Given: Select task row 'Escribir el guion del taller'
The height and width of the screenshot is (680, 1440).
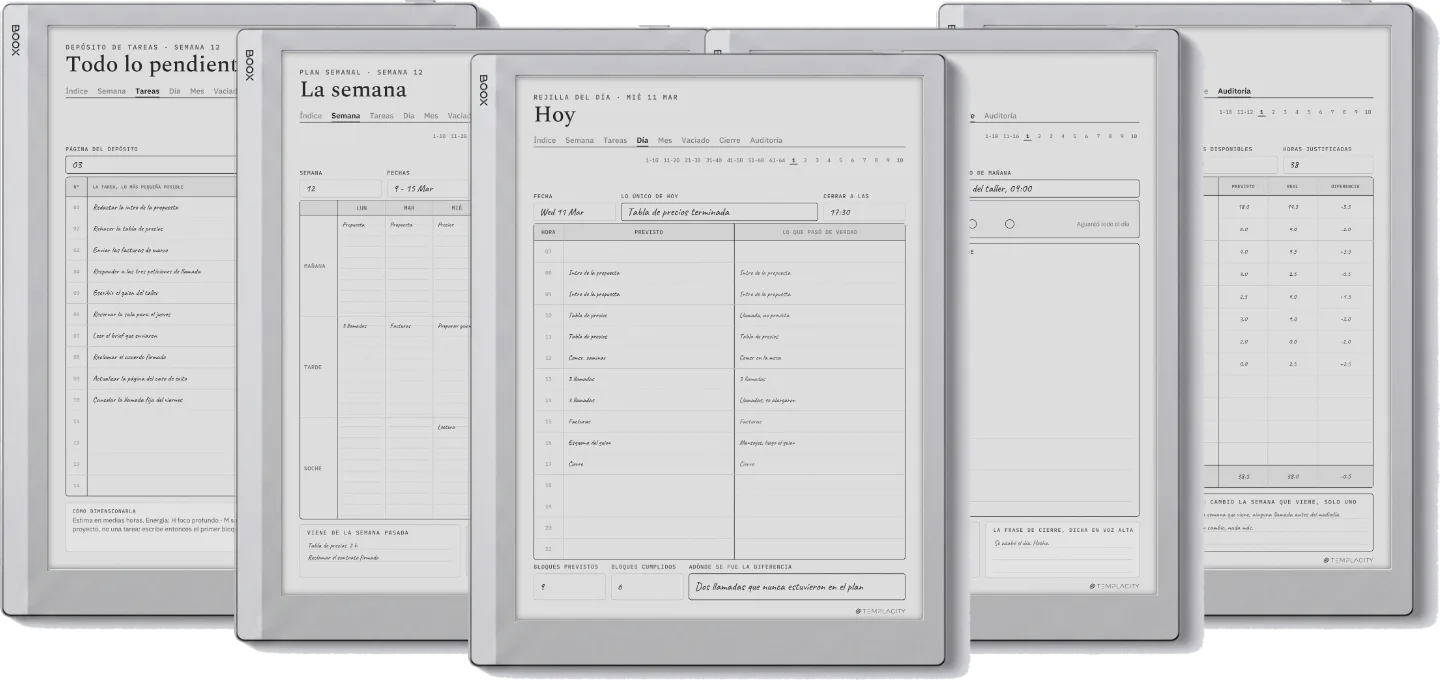Looking at the screenshot, I should (151, 293).
